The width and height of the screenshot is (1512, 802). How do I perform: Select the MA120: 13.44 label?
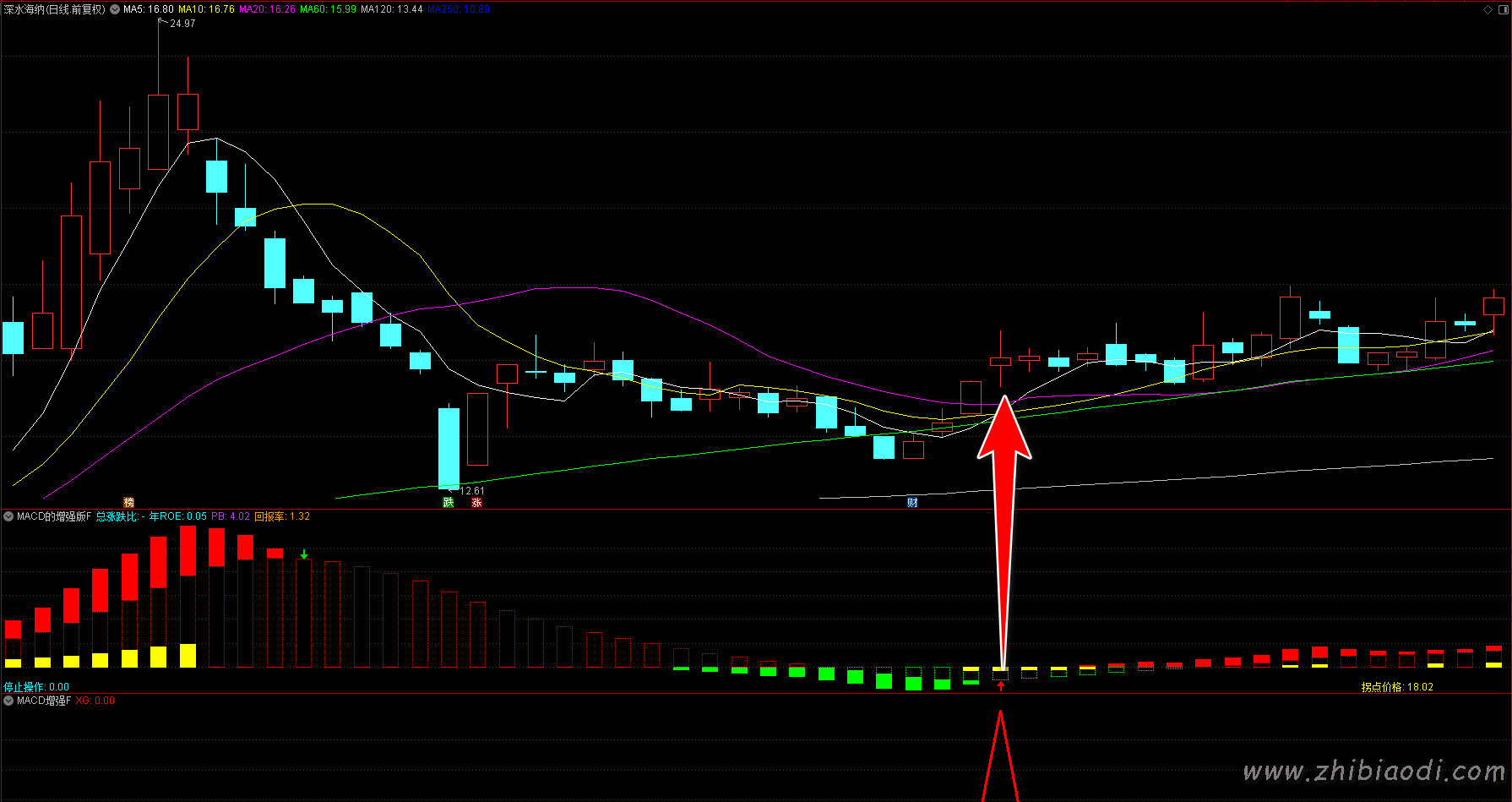391,9
